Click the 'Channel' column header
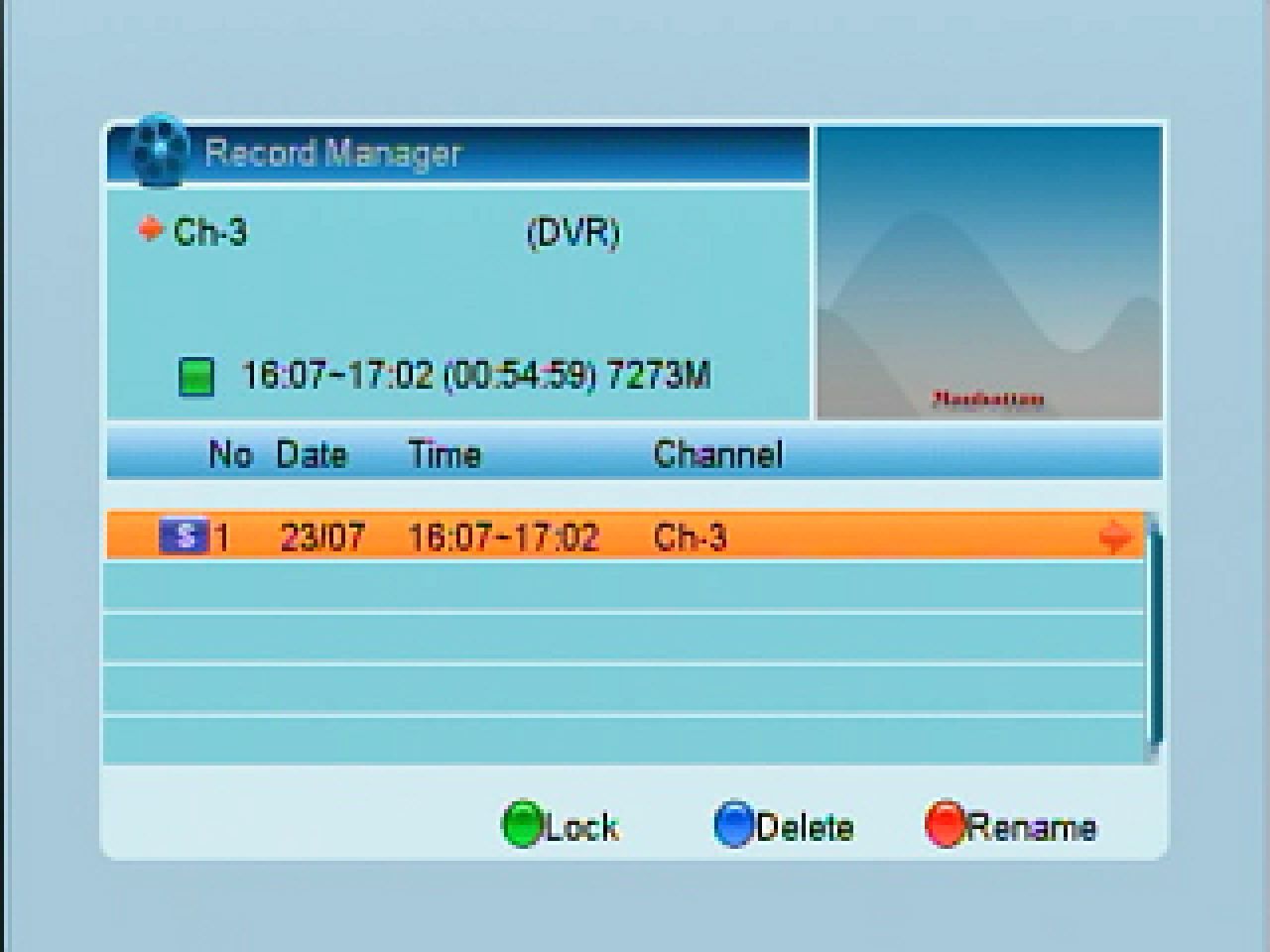The image size is (1270, 952). click(718, 454)
